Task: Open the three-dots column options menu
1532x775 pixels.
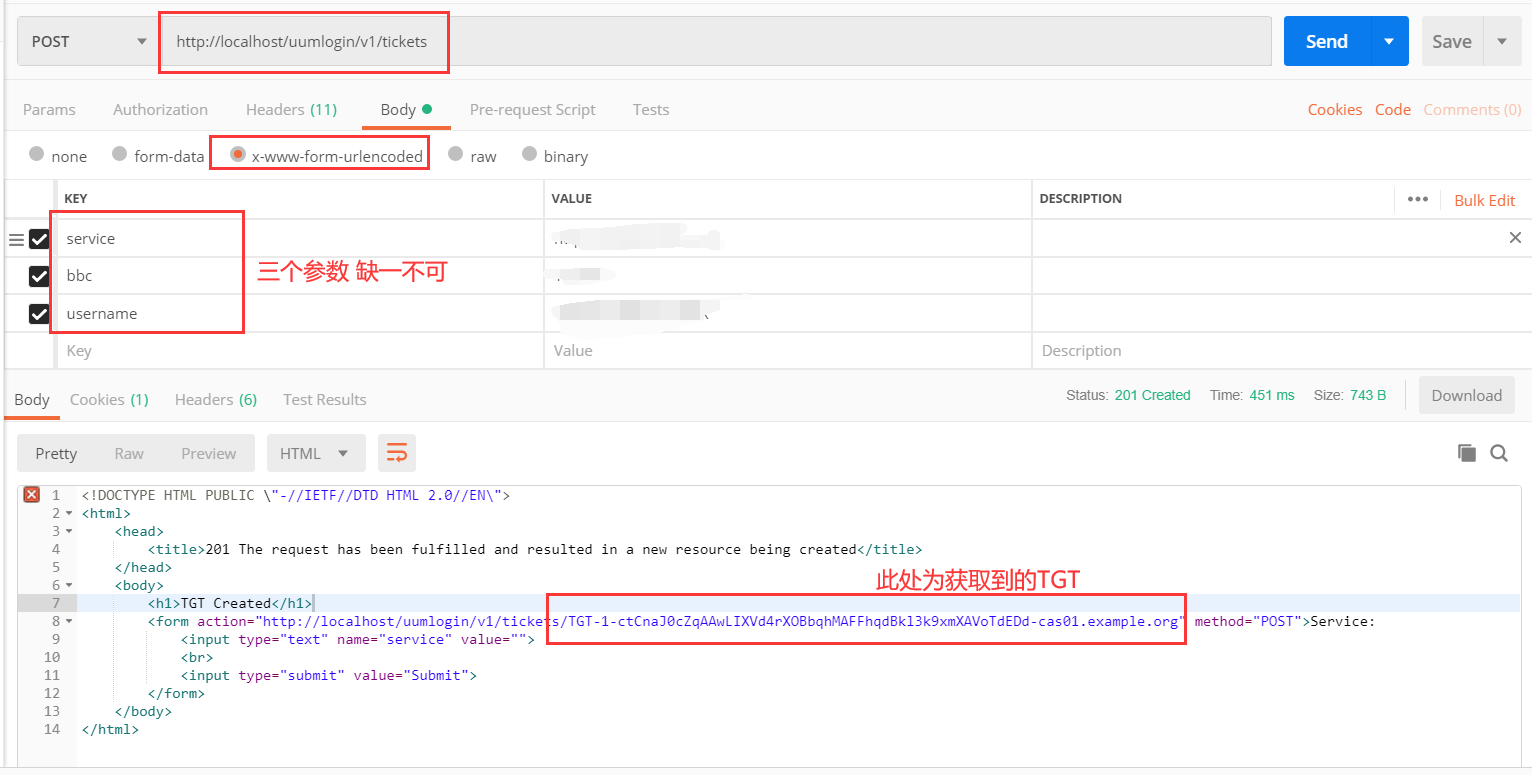Action: (x=1417, y=199)
